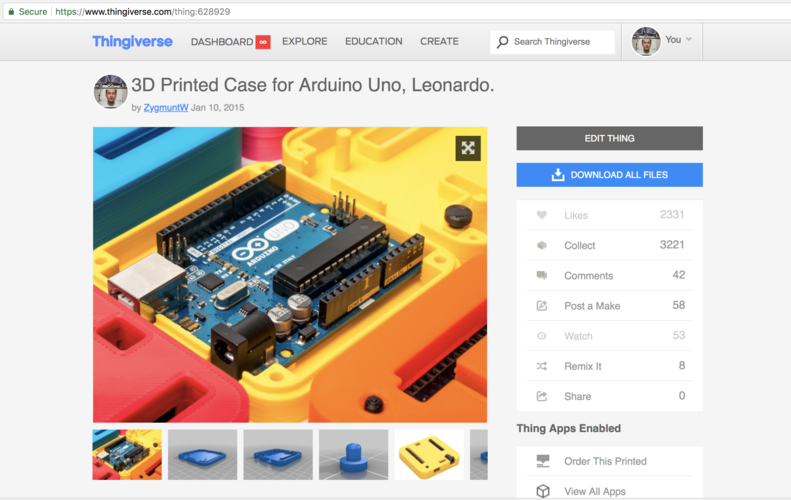Viewport: 791px width, 500px height.
Task: Click the Comments speech bubble icon
Action: (x=541, y=275)
